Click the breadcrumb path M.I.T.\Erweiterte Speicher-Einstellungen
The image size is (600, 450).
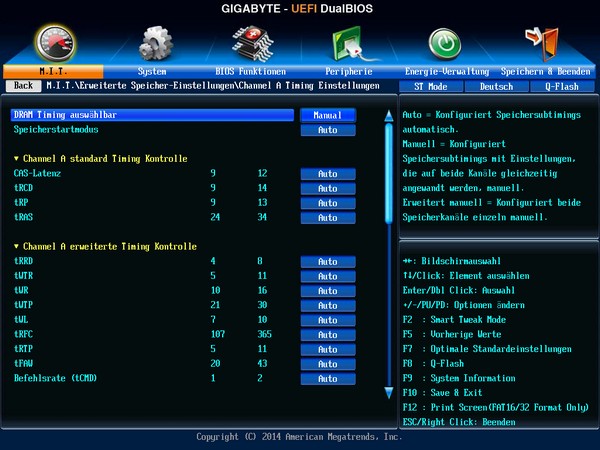coord(140,85)
